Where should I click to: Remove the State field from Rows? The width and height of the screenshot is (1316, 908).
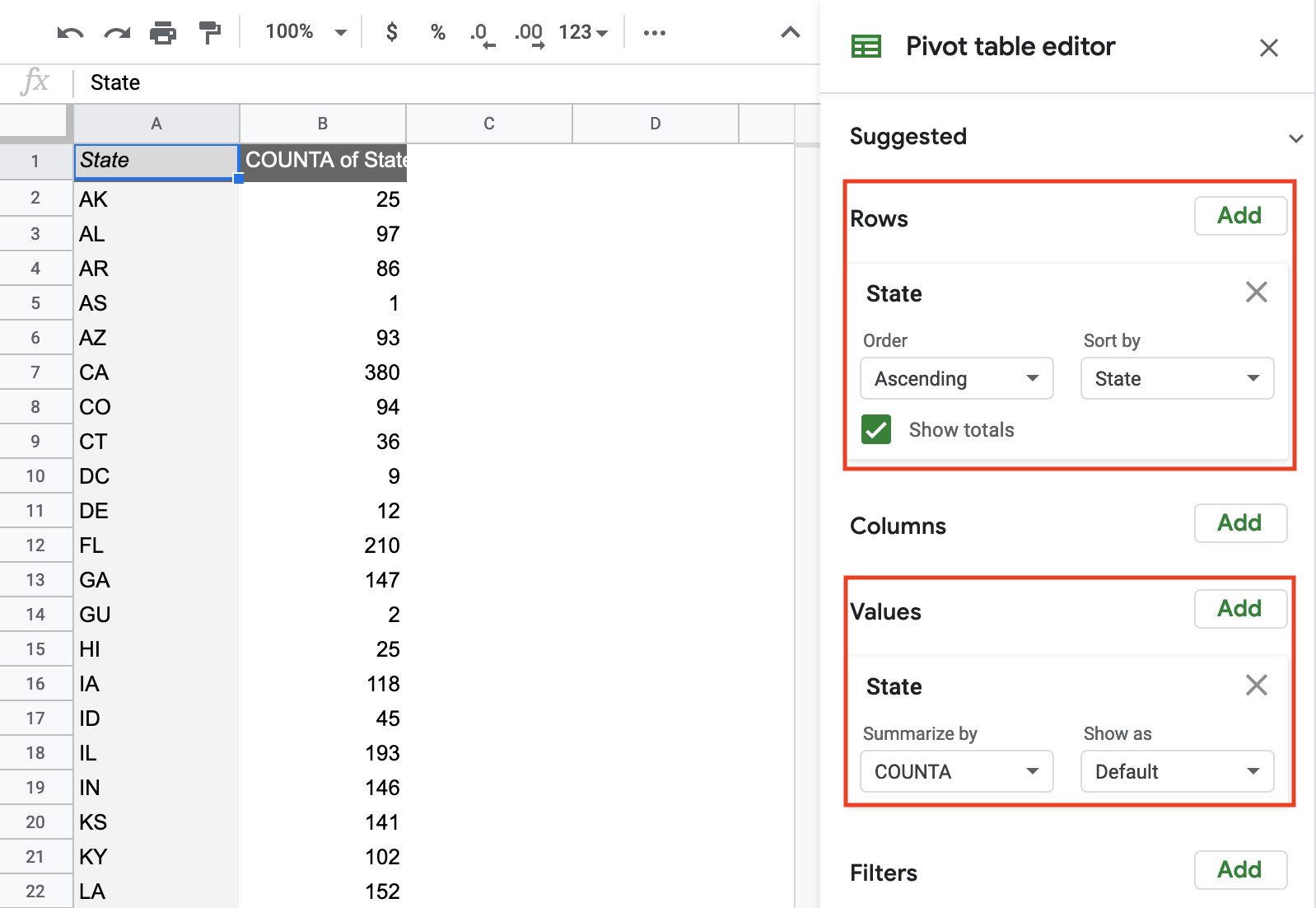[1256, 292]
